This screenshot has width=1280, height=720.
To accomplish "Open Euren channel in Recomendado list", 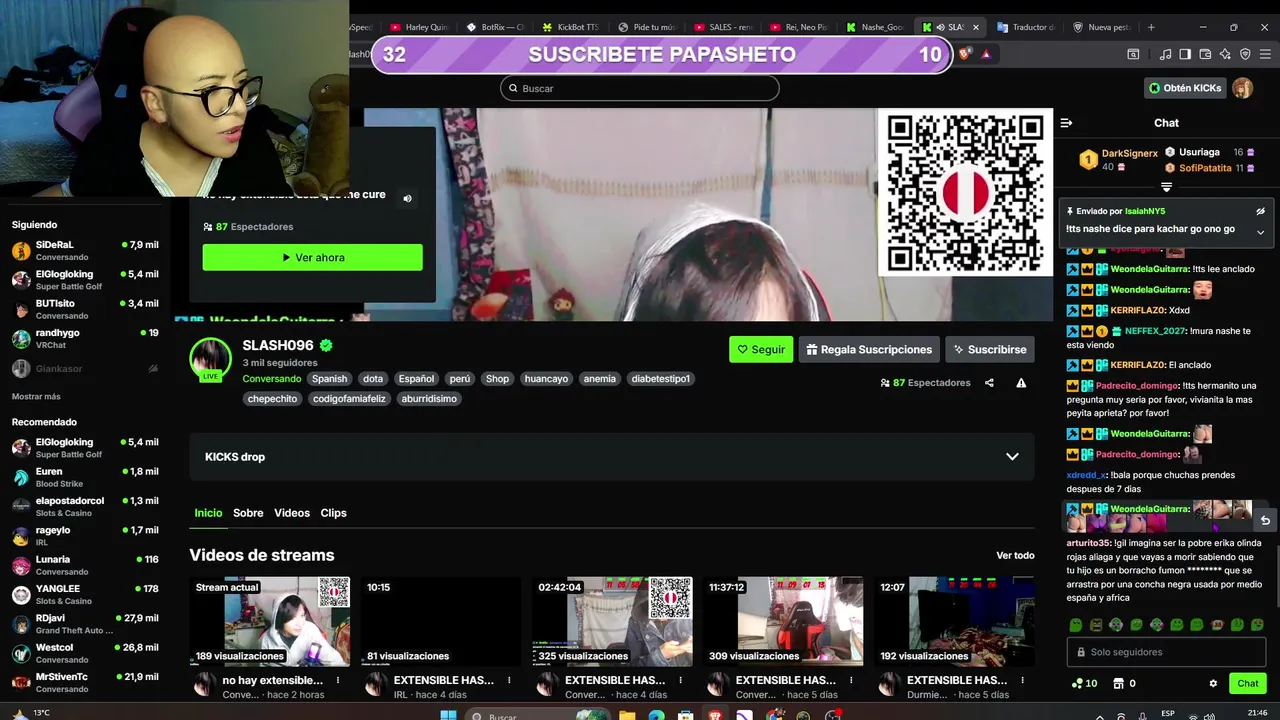I will (x=85, y=477).
